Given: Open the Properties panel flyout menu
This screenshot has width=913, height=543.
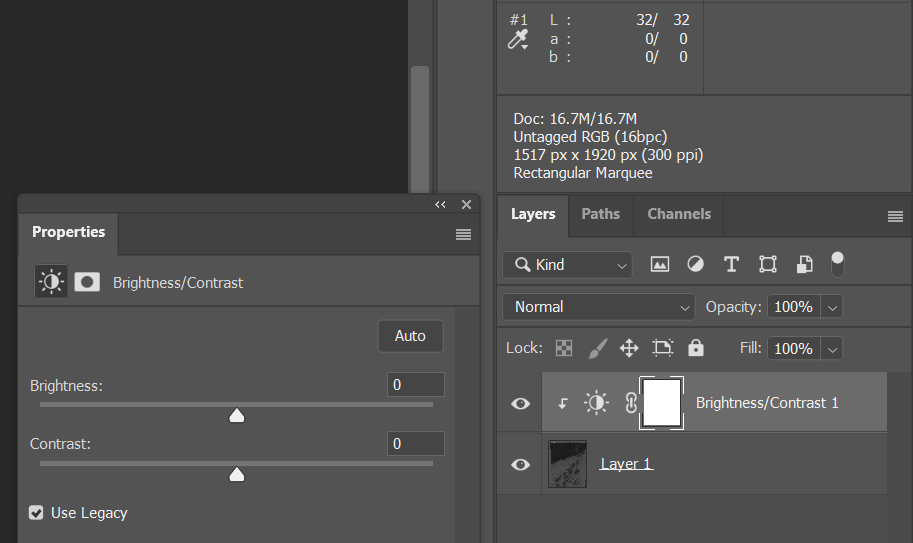Looking at the screenshot, I should (463, 234).
